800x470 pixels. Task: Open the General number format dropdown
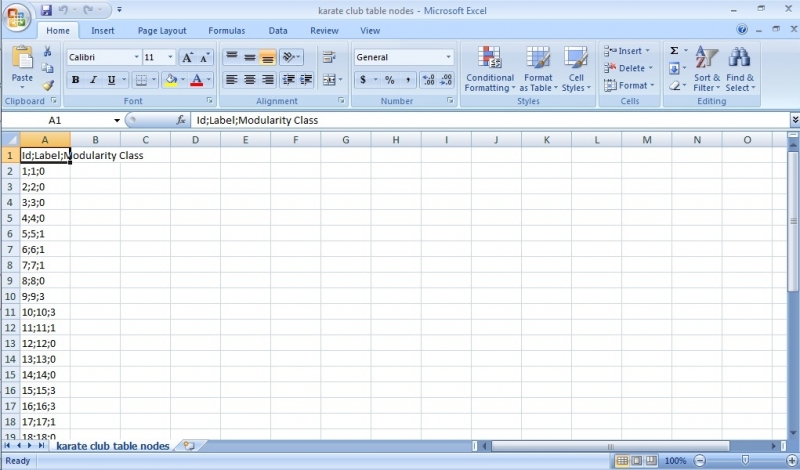[448, 58]
